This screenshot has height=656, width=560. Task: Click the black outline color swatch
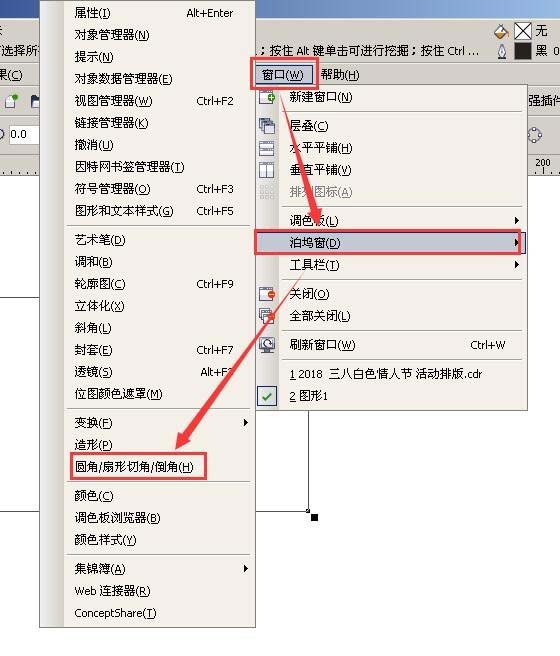(522, 51)
